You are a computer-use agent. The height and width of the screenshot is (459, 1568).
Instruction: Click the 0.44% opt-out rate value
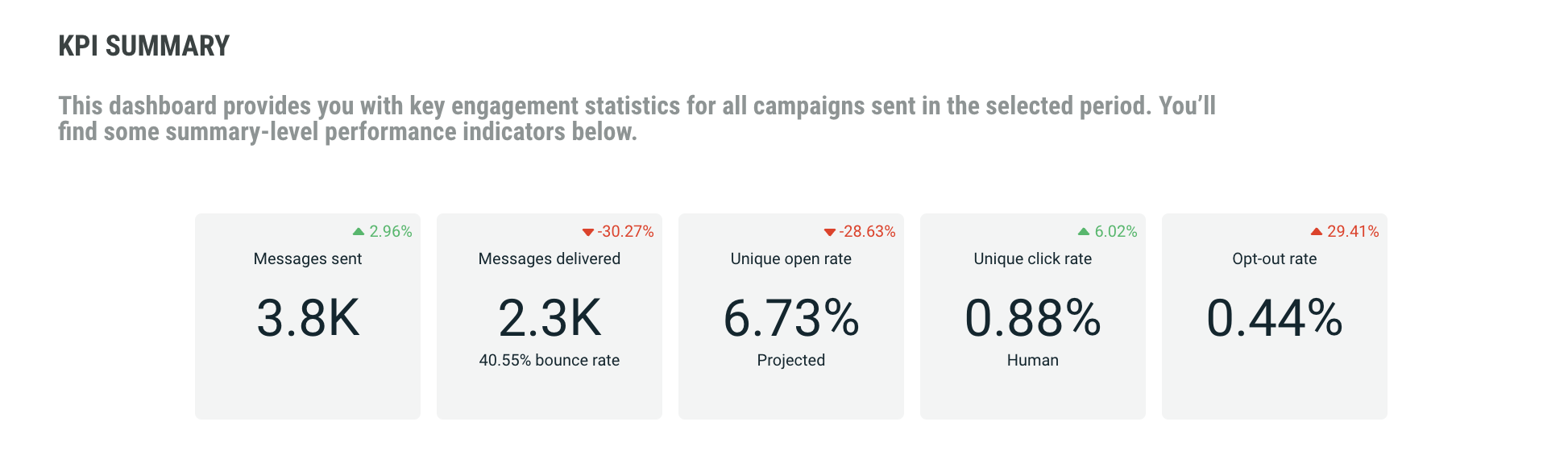click(1275, 318)
